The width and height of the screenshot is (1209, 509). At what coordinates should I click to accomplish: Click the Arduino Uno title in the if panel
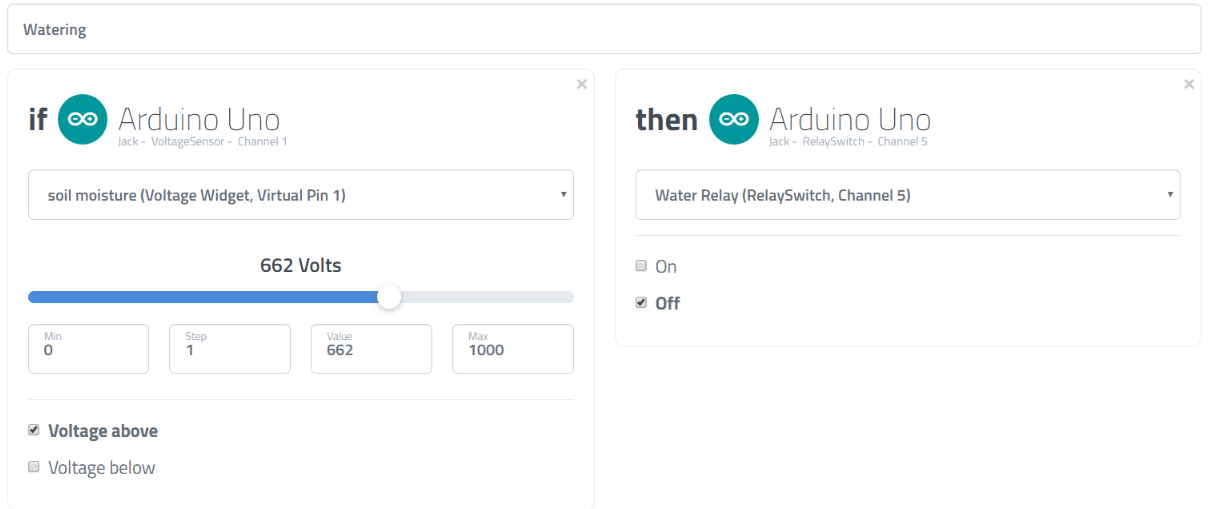[x=199, y=119]
